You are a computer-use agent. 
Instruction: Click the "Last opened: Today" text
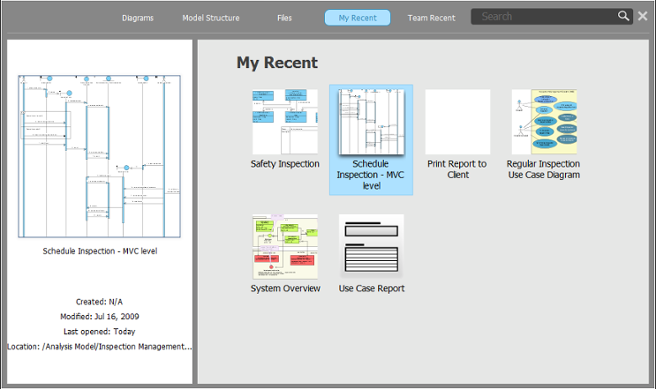[99, 332]
